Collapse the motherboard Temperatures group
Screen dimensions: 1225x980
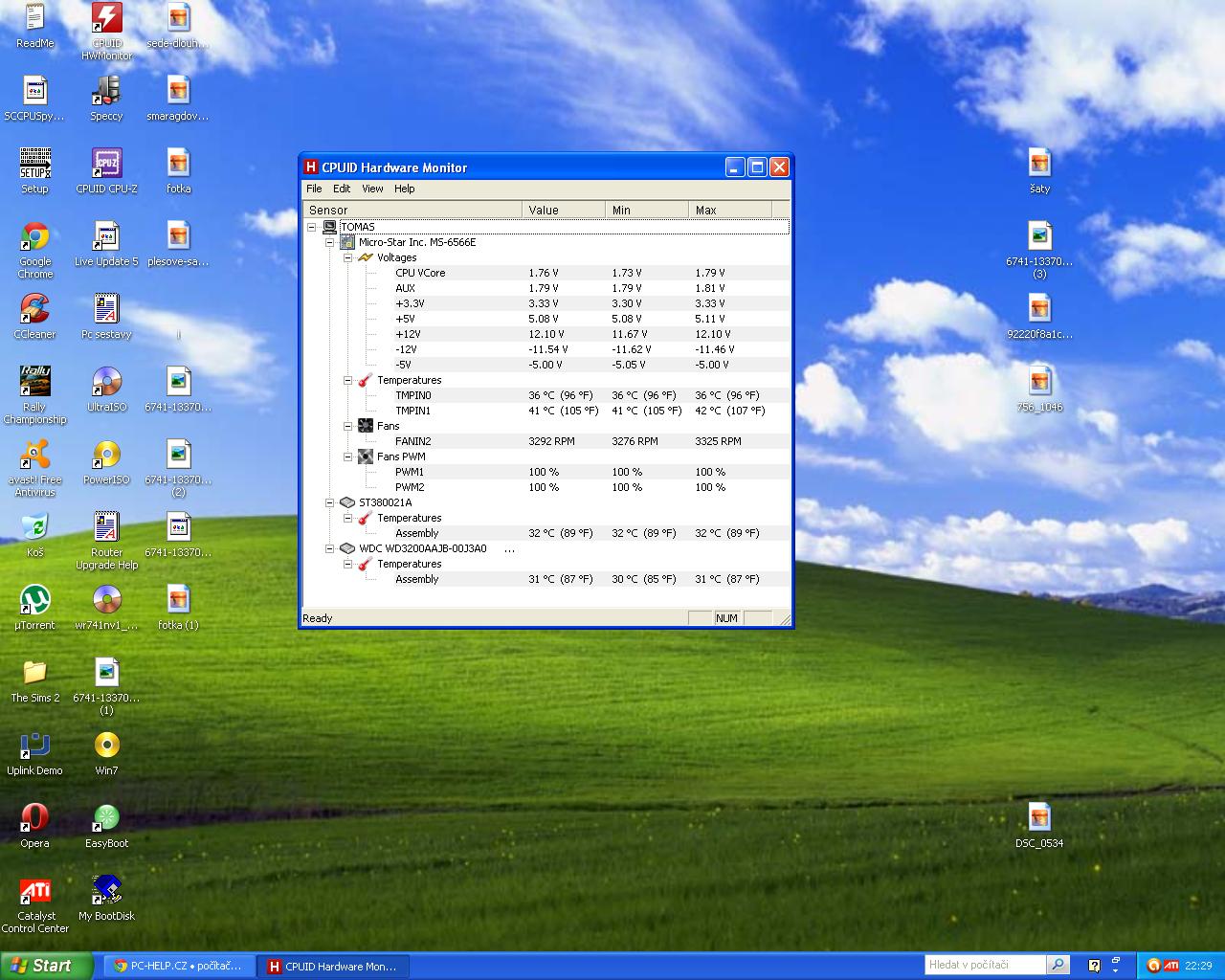point(348,380)
